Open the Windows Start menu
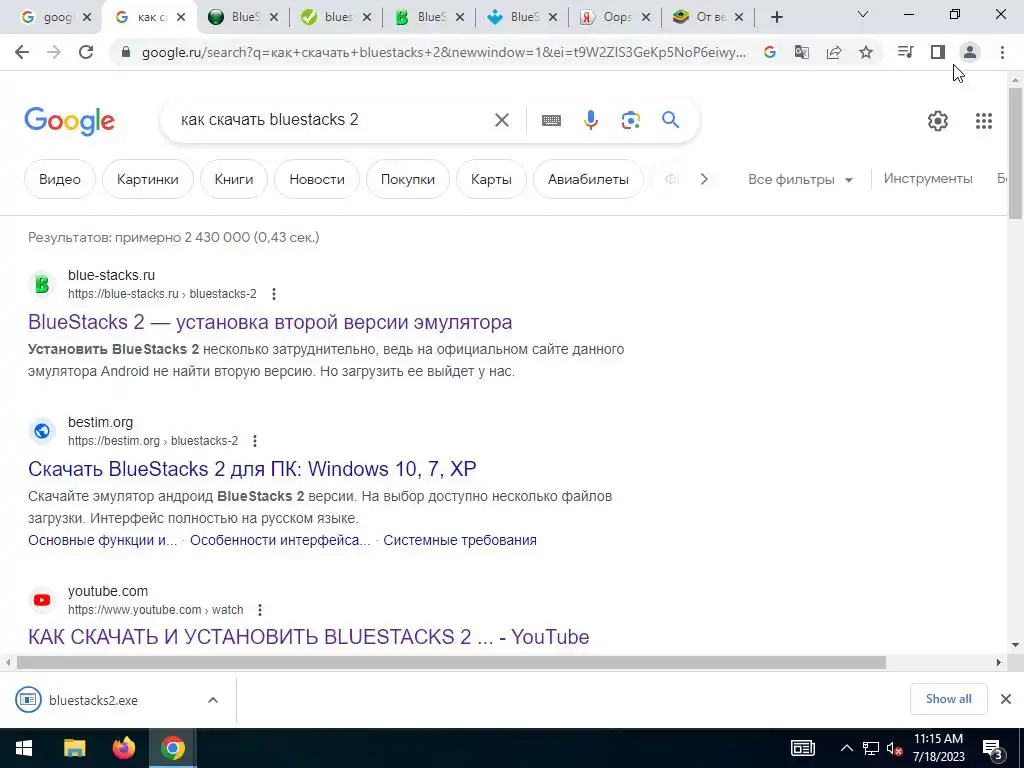The width and height of the screenshot is (1024, 768). point(24,748)
